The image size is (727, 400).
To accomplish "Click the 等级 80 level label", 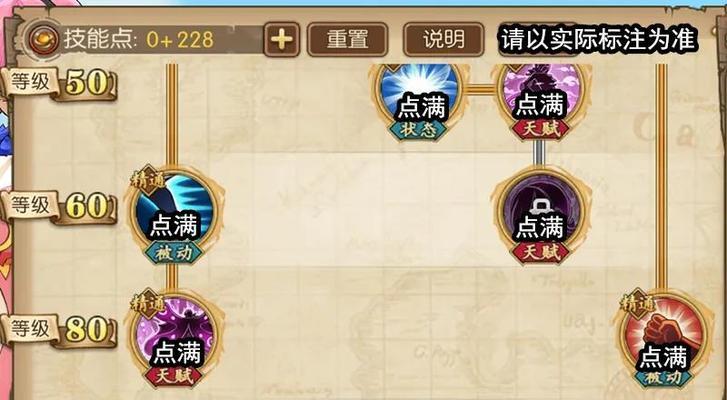I will click(x=58, y=330).
